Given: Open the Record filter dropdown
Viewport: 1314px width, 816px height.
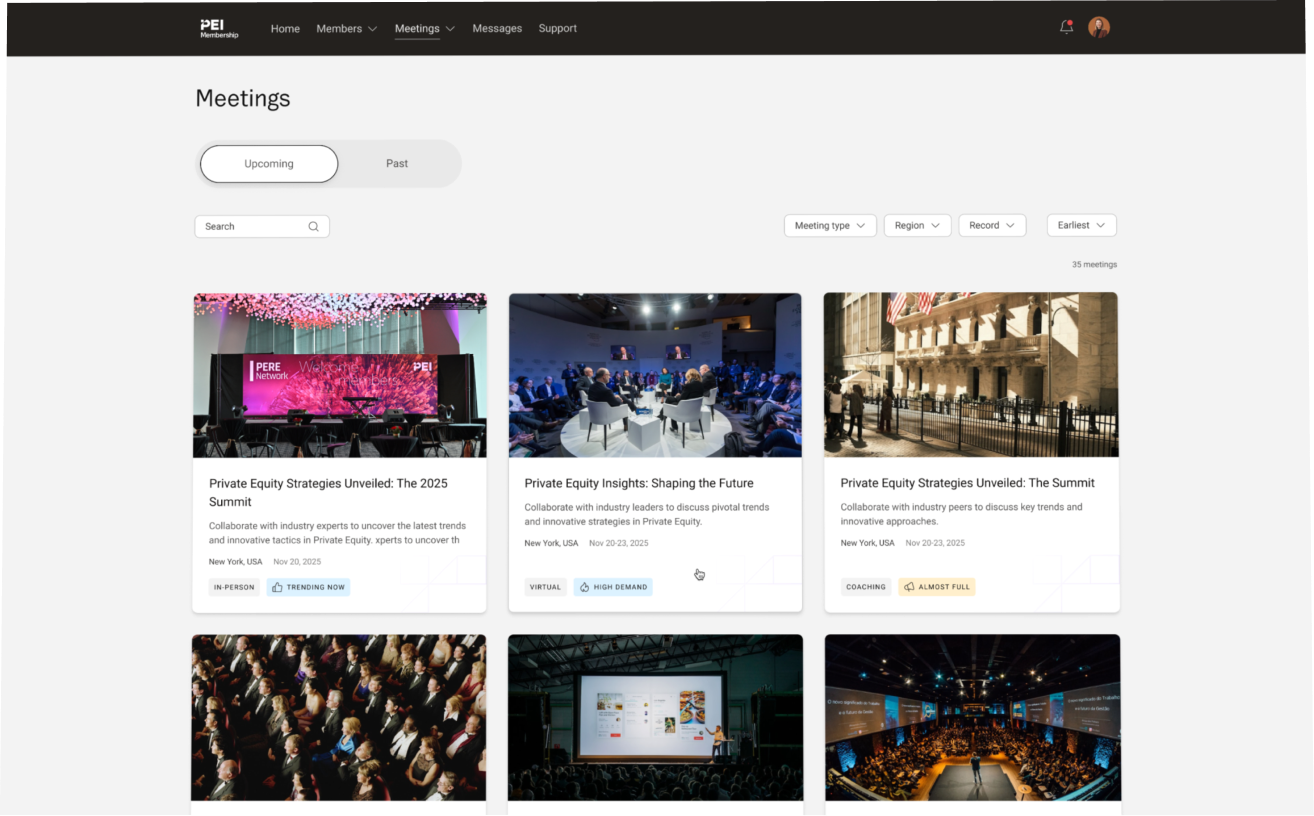Looking at the screenshot, I should [991, 226].
